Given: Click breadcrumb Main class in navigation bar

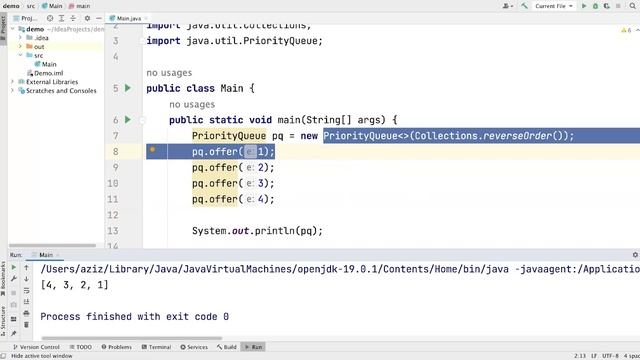Looking at the screenshot, I should 52,6.
